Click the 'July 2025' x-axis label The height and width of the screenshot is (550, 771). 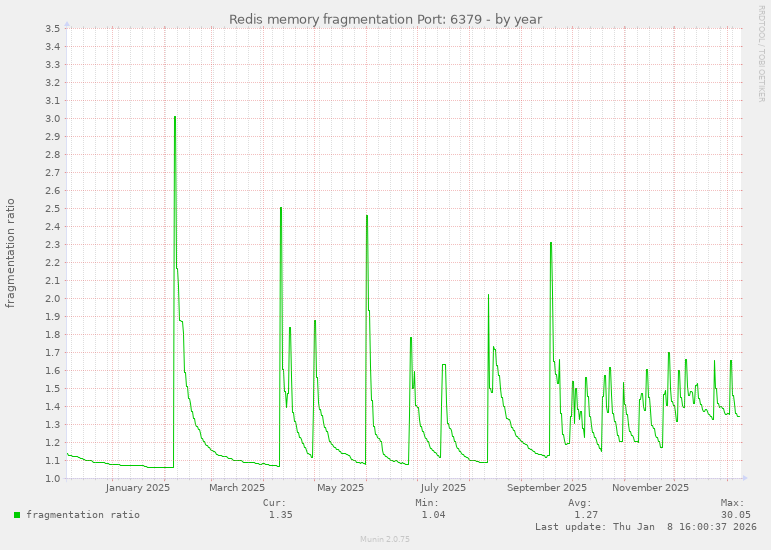point(443,488)
